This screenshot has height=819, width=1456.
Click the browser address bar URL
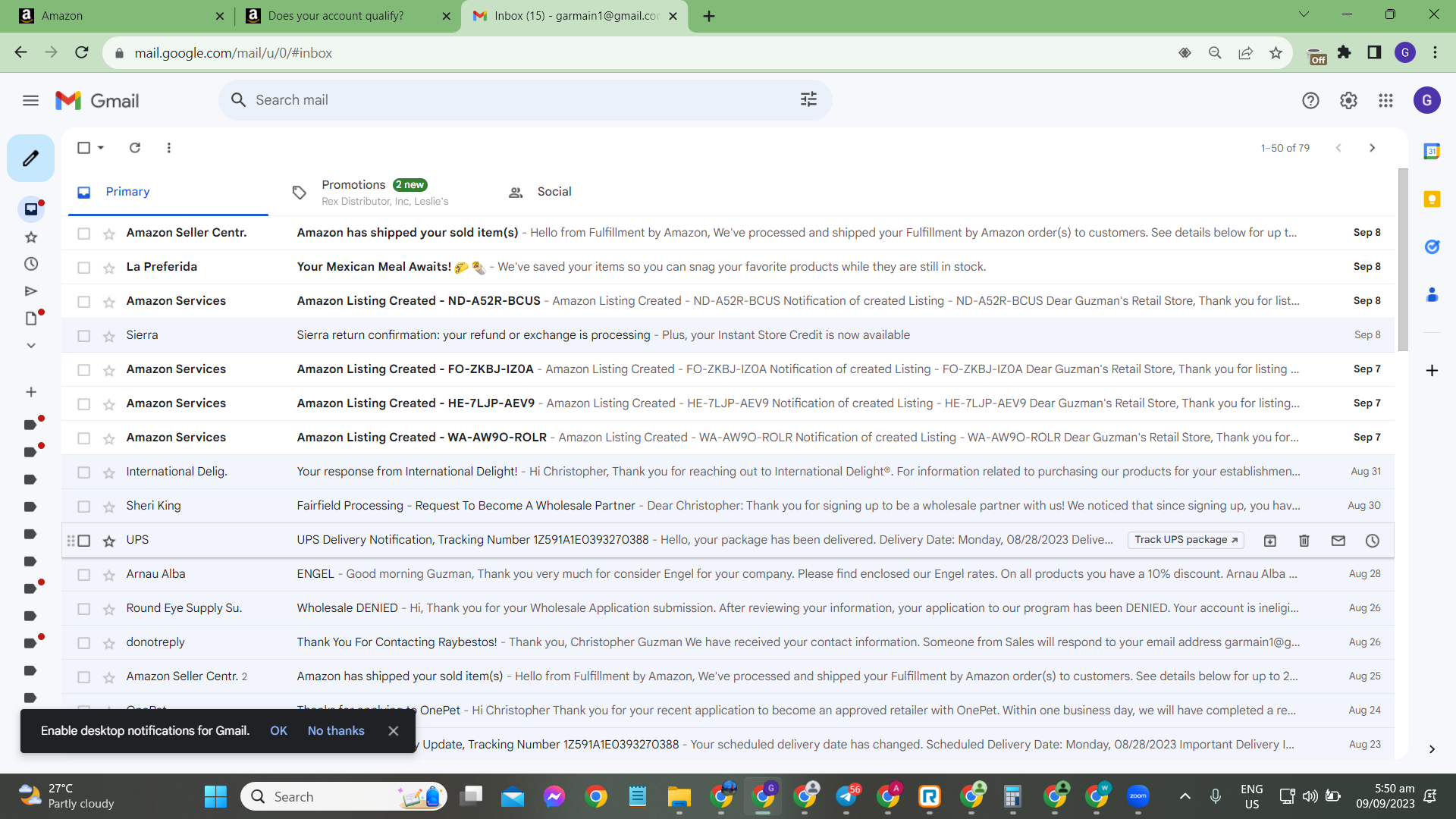tap(234, 53)
